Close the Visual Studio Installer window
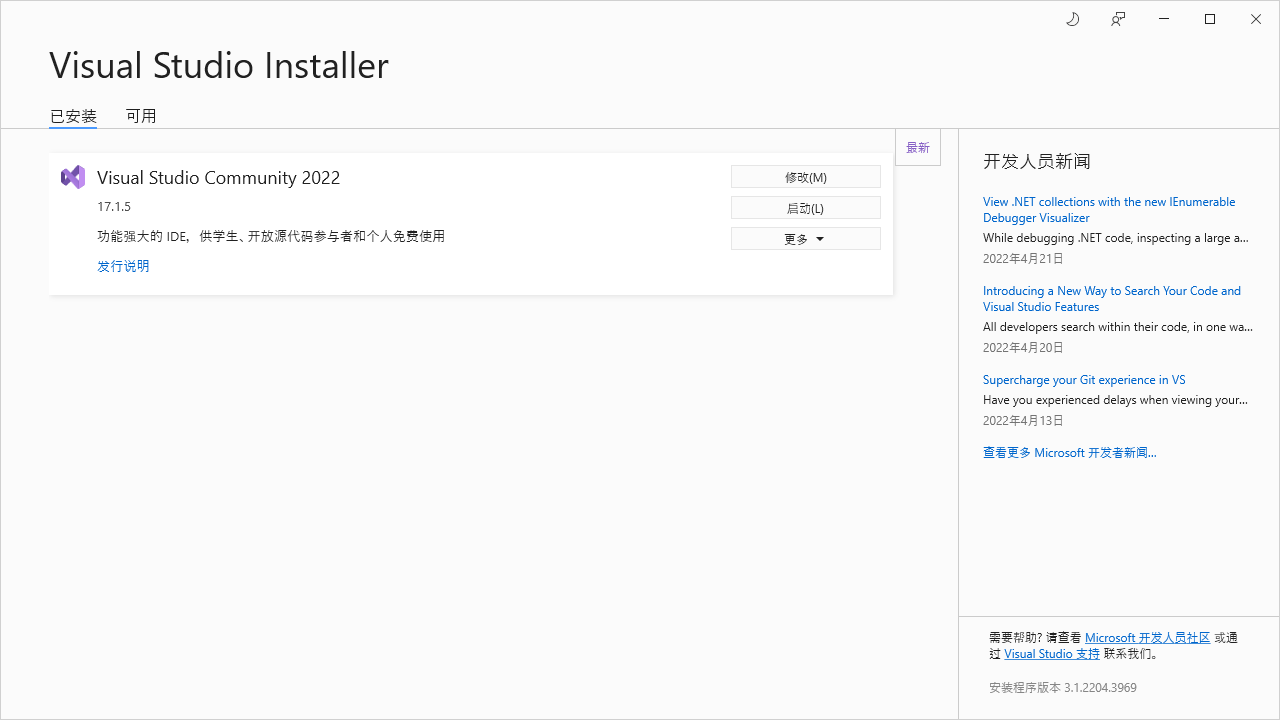Image resolution: width=1280 pixels, height=720 pixels. tap(1256, 19)
